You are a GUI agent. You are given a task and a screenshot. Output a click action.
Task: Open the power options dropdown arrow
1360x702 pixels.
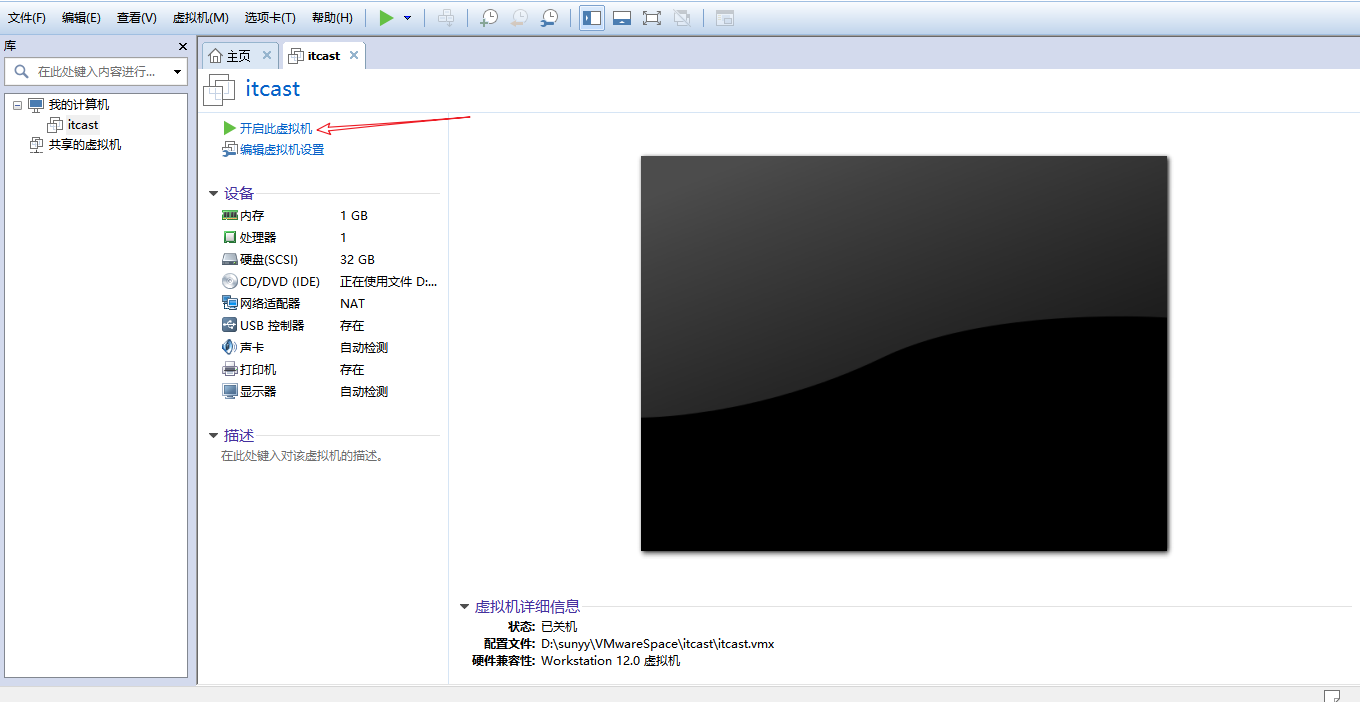pyautogui.click(x=407, y=18)
